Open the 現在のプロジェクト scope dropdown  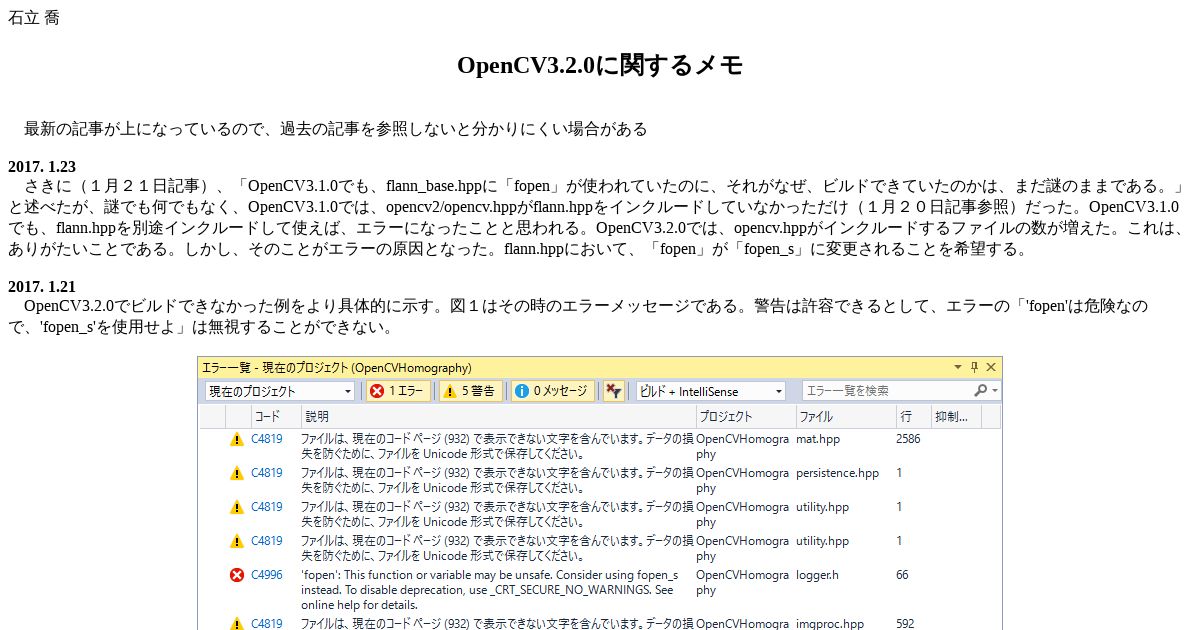pyautogui.click(x=279, y=391)
